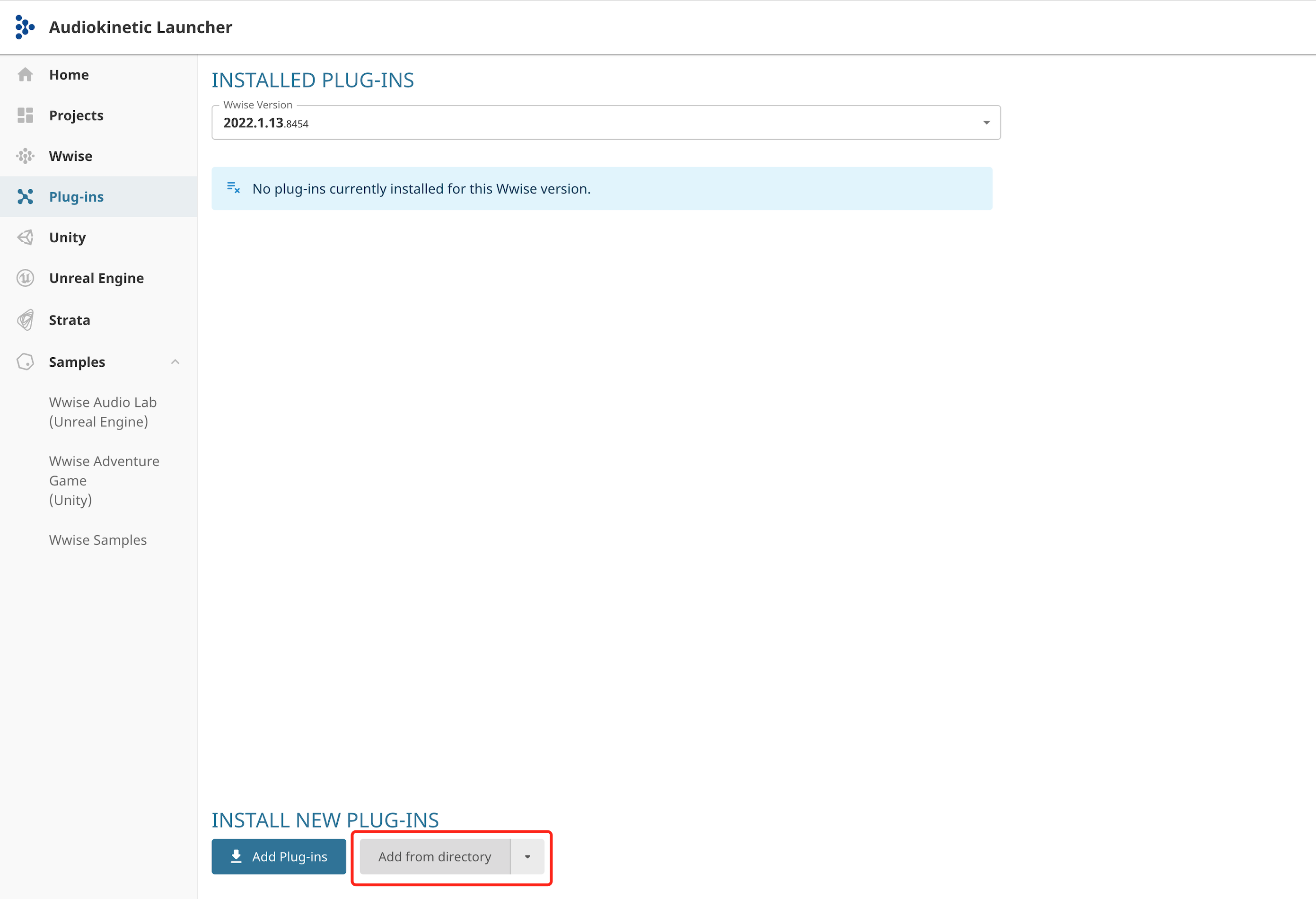This screenshot has width=1316, height=899.
Task: Click the download arrow icon on Add Plug-ins
Action: 236,856
